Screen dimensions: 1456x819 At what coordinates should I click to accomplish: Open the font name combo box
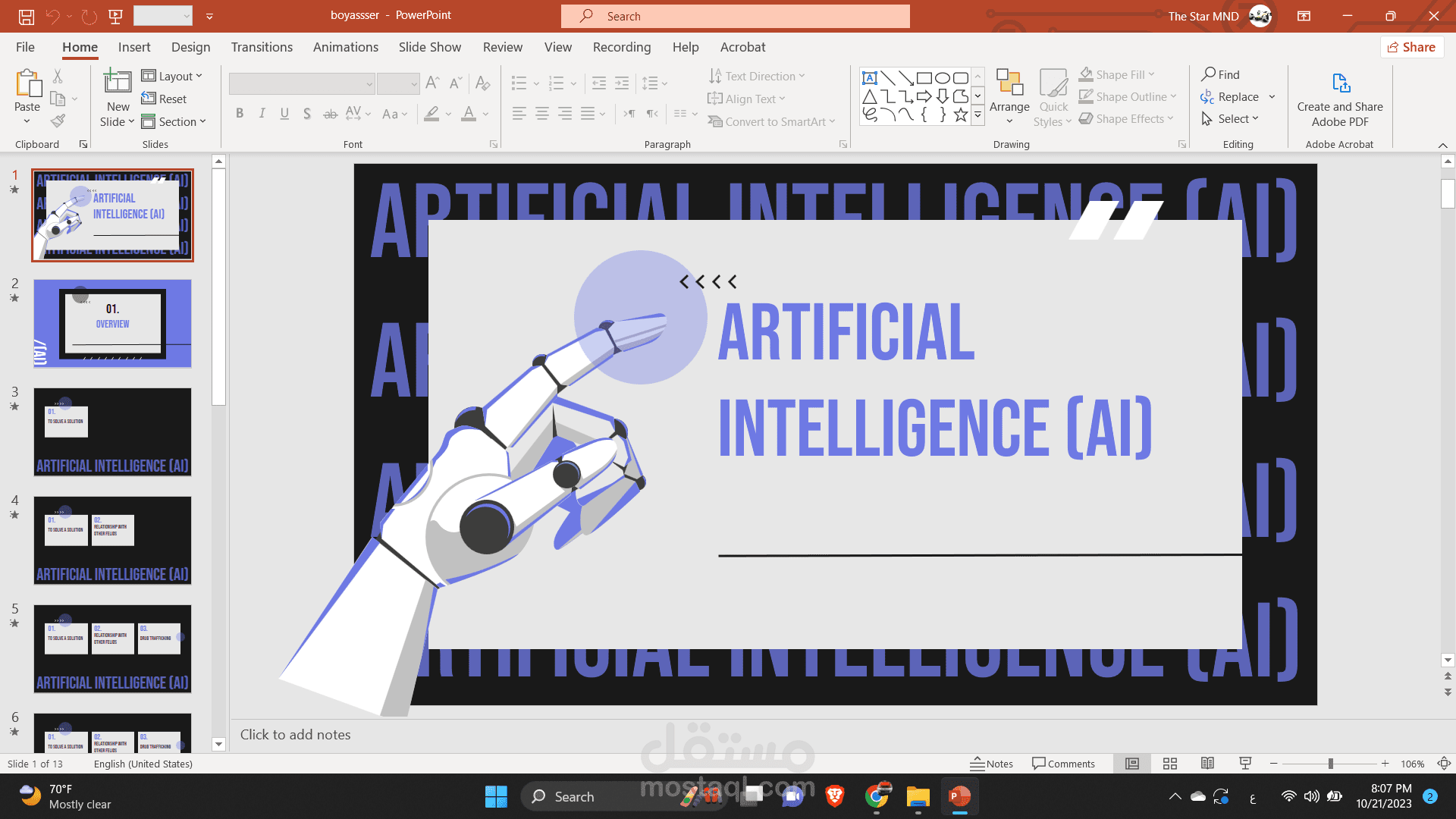(x=302, y=83)
